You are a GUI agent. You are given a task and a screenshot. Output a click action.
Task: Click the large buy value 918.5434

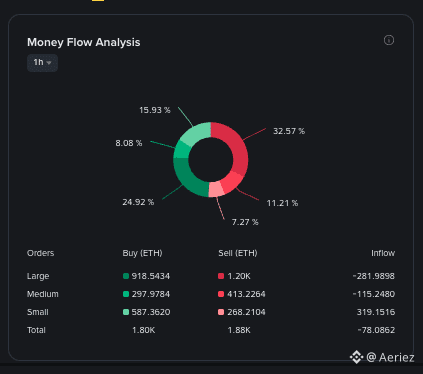click(151, 276)
